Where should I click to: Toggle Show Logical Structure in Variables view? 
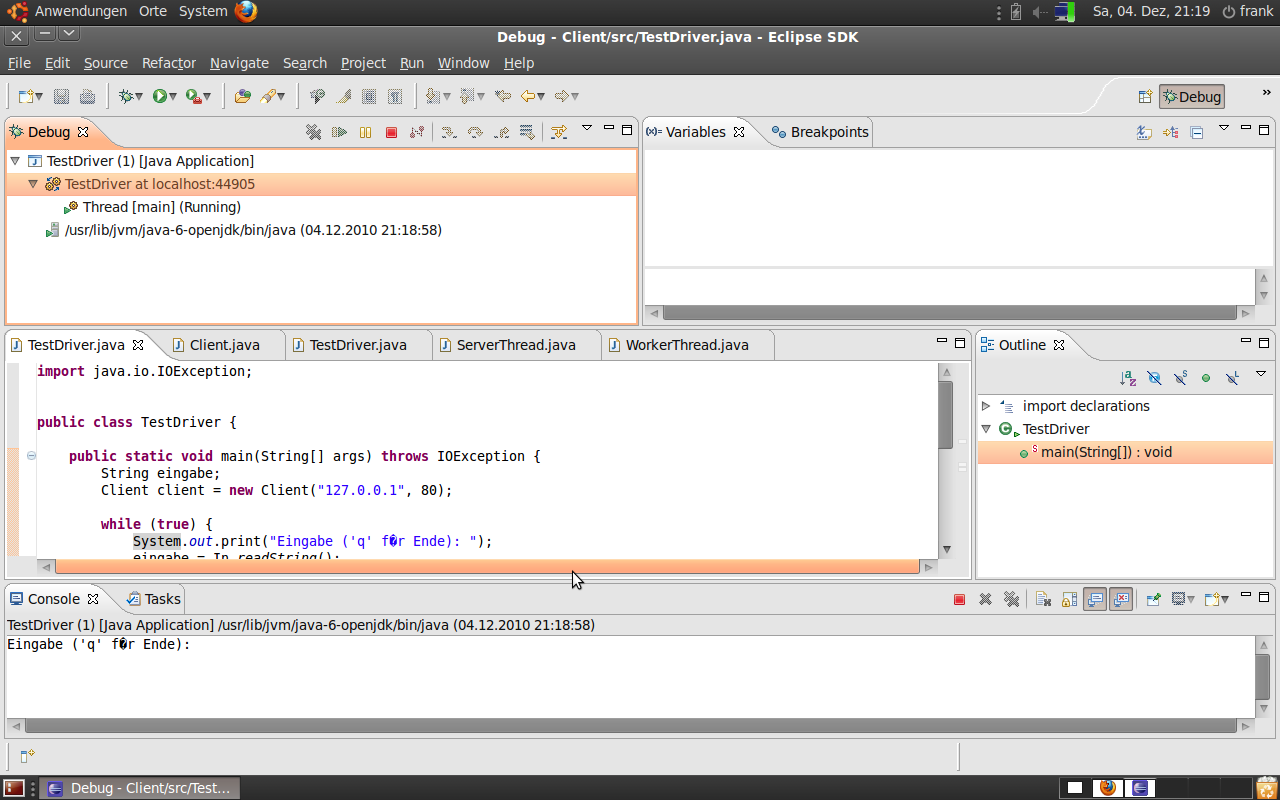pyautogui.click(x=1170, y=131)
